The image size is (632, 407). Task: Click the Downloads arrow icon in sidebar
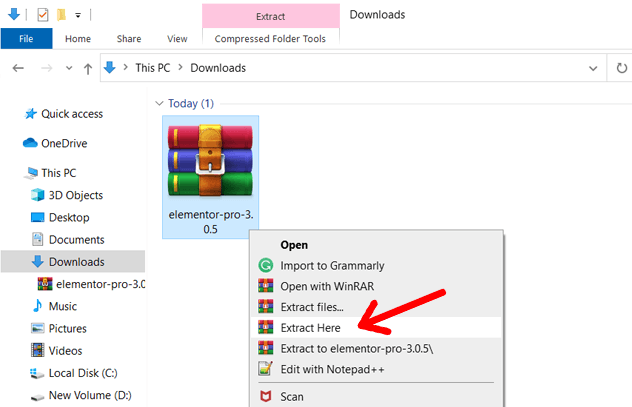click(x=37, y=262)
